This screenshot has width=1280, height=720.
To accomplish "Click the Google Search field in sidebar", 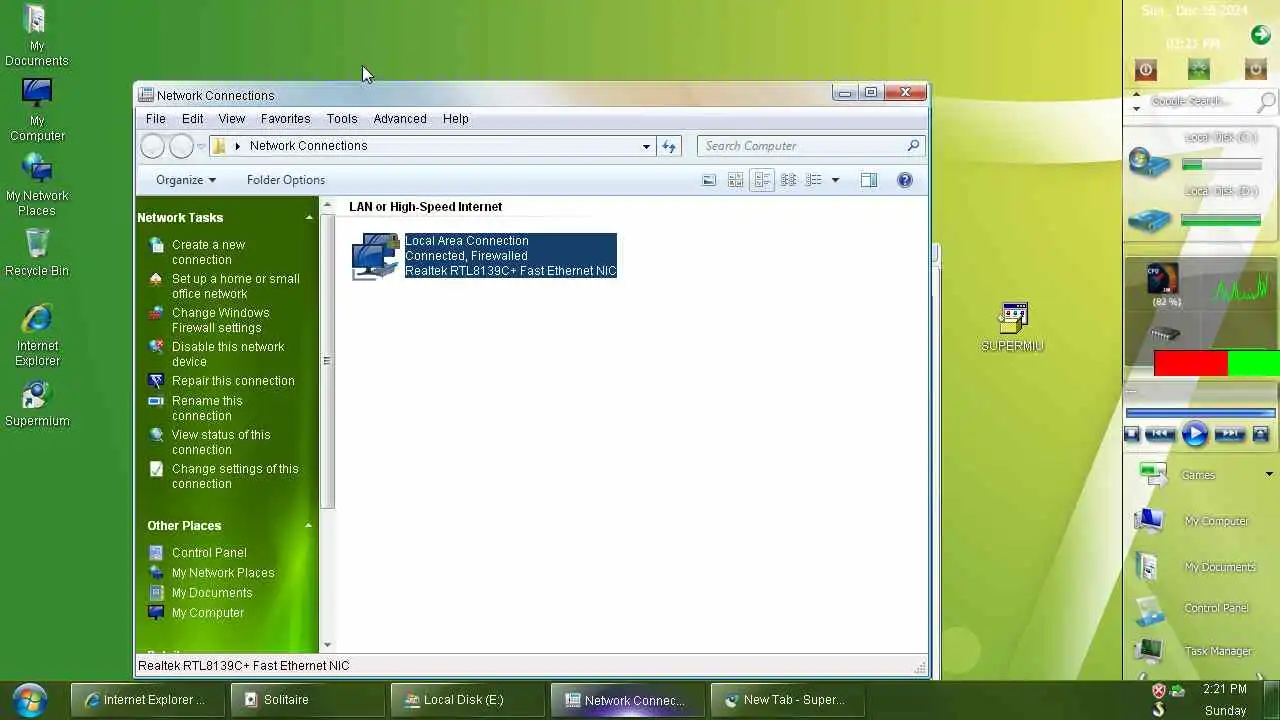I will click(x=1198, y=101).
